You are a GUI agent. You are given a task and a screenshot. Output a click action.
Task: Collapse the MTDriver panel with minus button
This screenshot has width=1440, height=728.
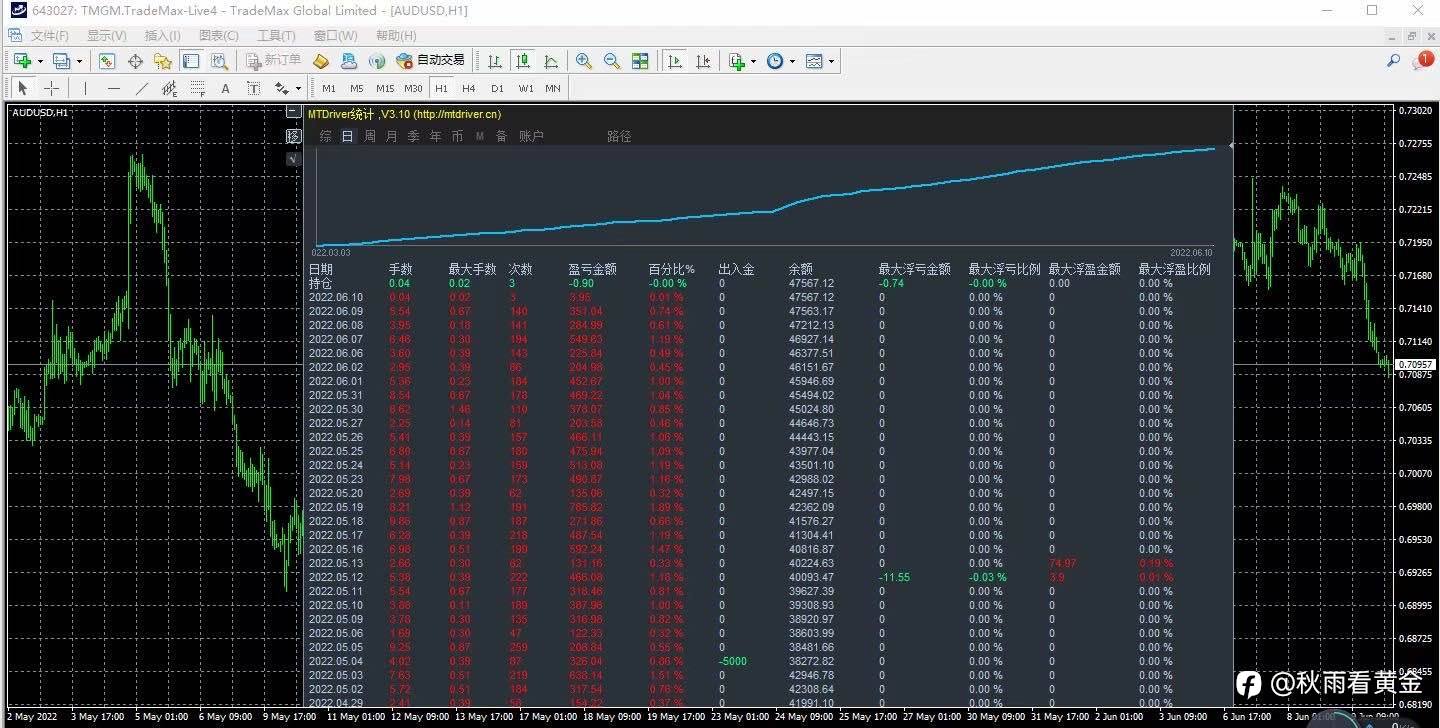(293, 114)
